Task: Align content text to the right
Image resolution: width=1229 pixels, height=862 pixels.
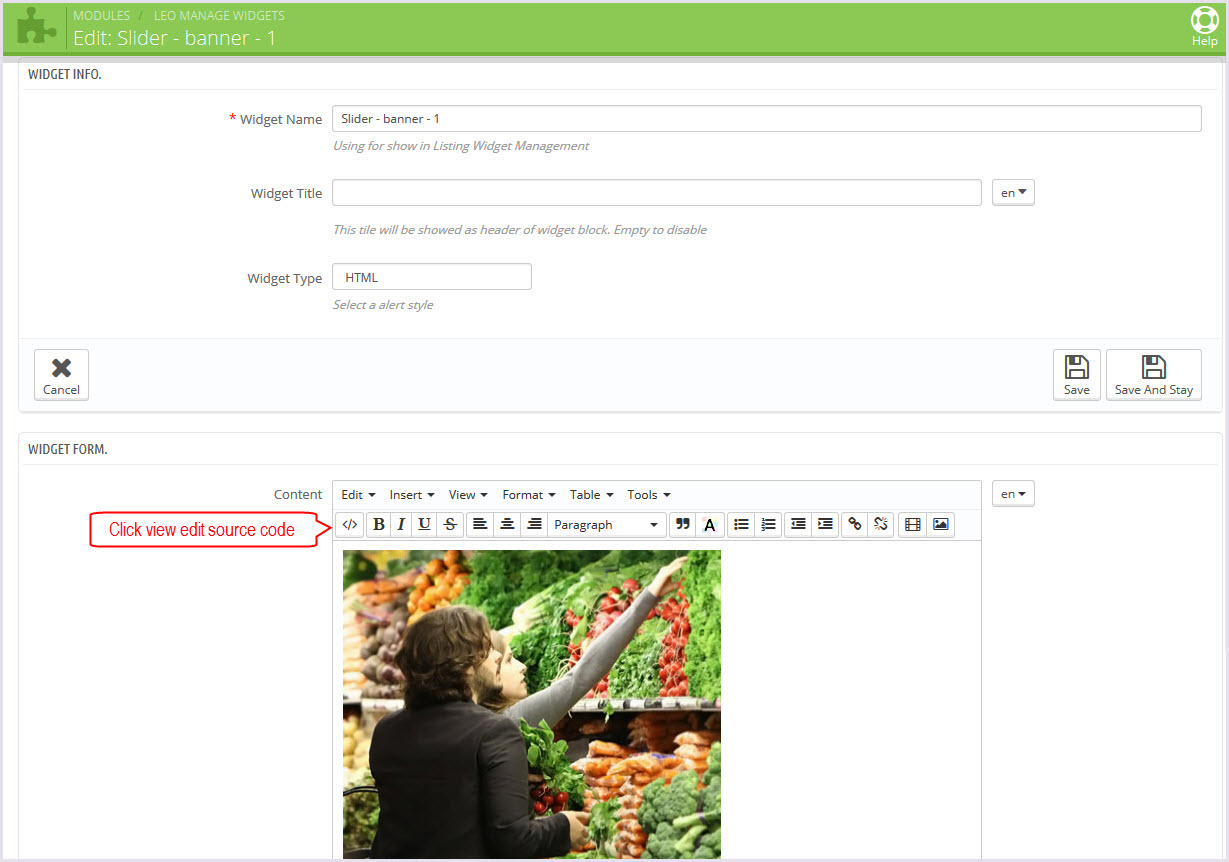Action: (534, 524)
